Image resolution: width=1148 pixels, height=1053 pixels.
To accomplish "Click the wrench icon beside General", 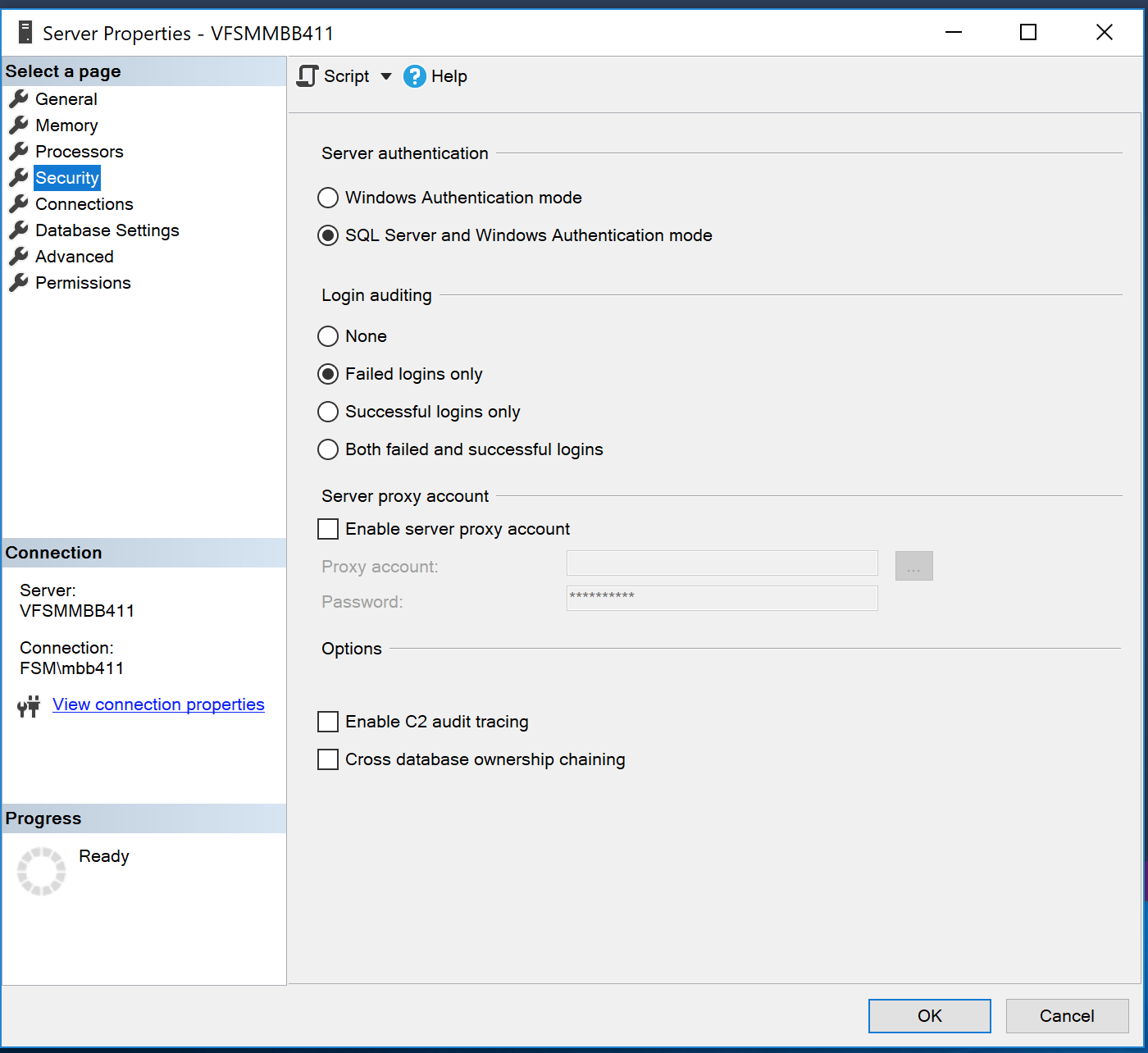I will coord(19,99).
